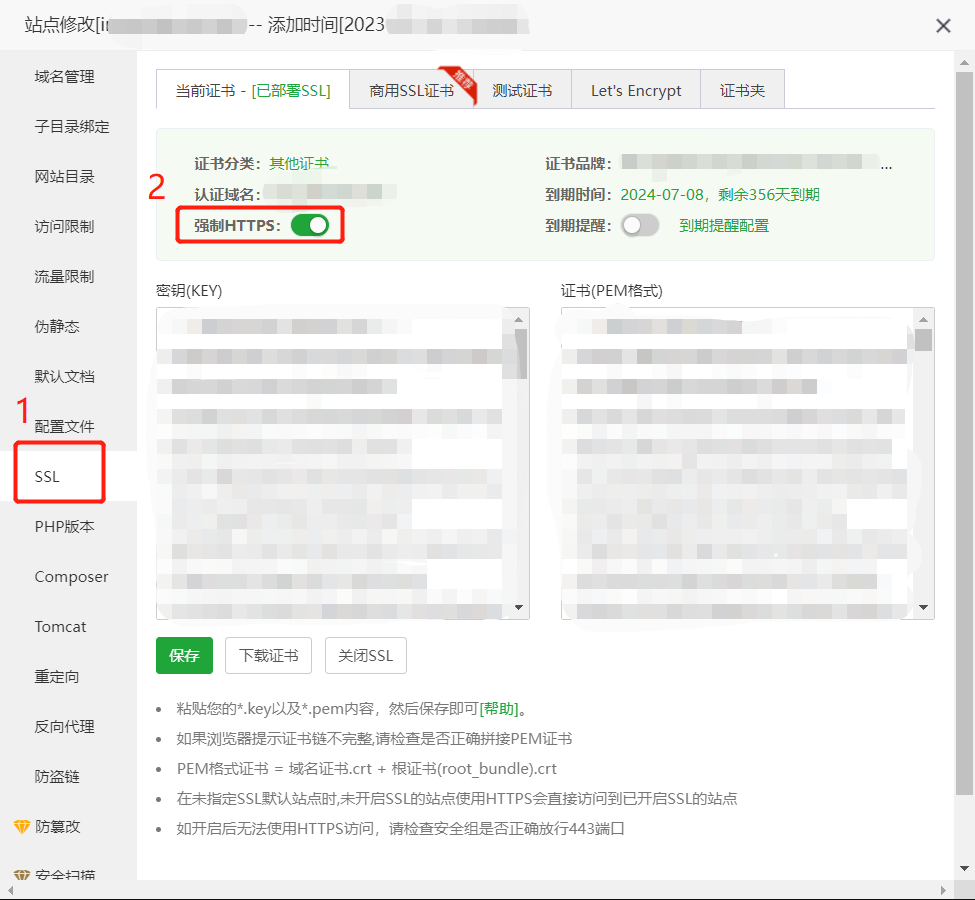This screenshot has width=975, height=900.
Task: Enable the 到期提醒 toggle
Action: tap(640, 226)
